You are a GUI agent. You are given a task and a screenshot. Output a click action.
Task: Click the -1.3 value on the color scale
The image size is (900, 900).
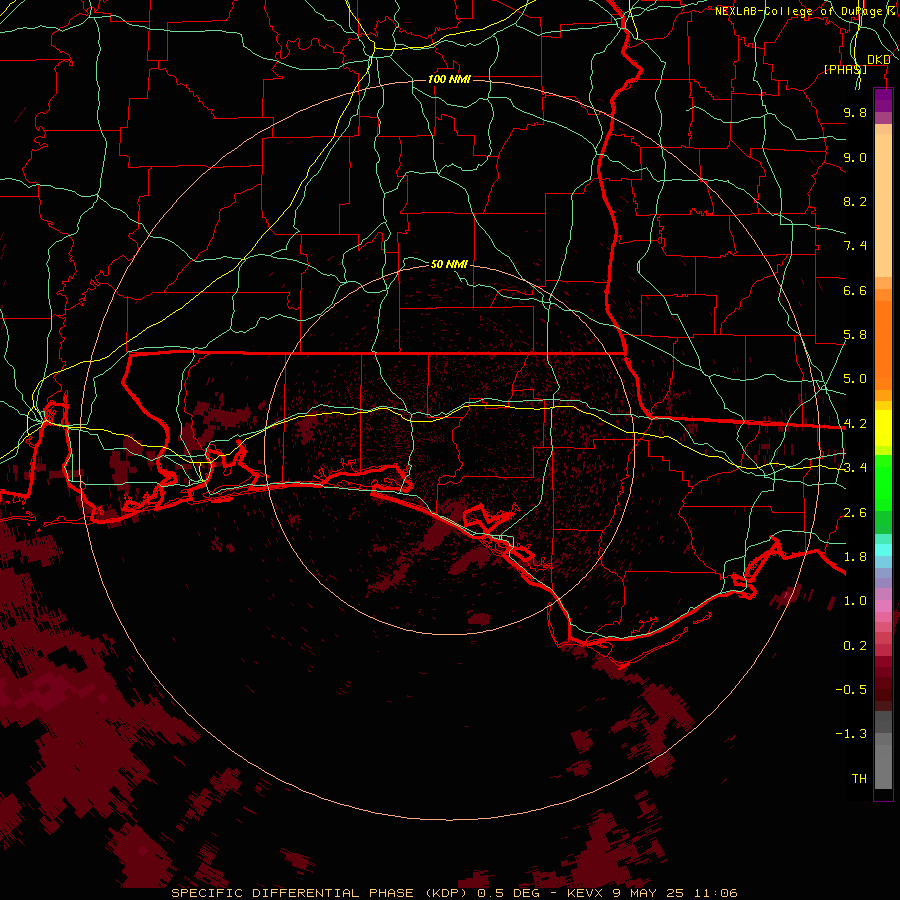click(x=851, y=734)
